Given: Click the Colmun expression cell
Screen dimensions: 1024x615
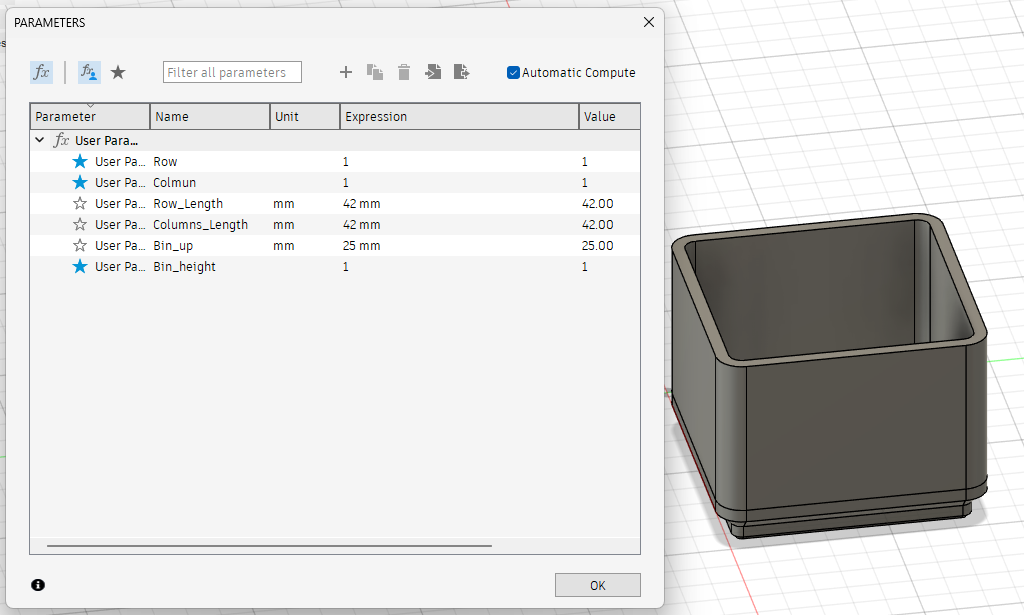Looking at the screenshot, I should tap(458, 182).
